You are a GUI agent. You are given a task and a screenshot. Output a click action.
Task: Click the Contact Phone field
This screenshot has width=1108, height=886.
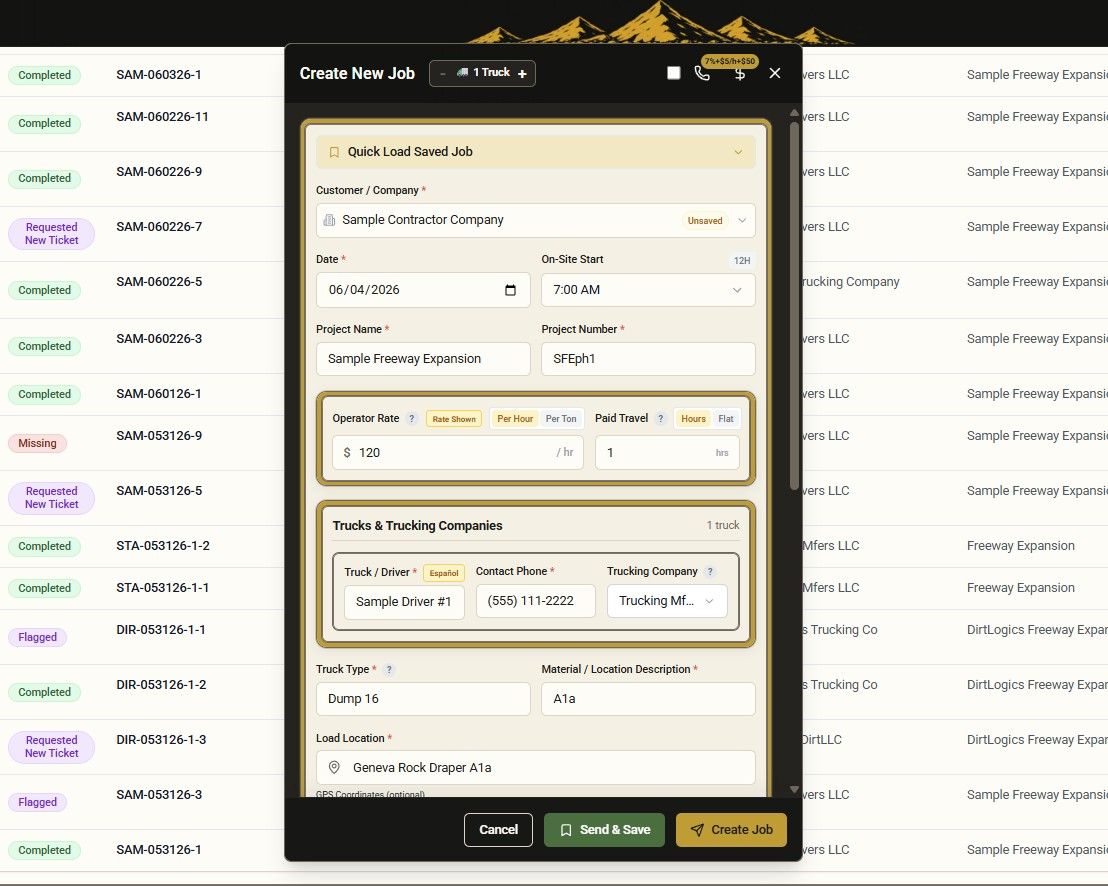[x=536, y=601]
